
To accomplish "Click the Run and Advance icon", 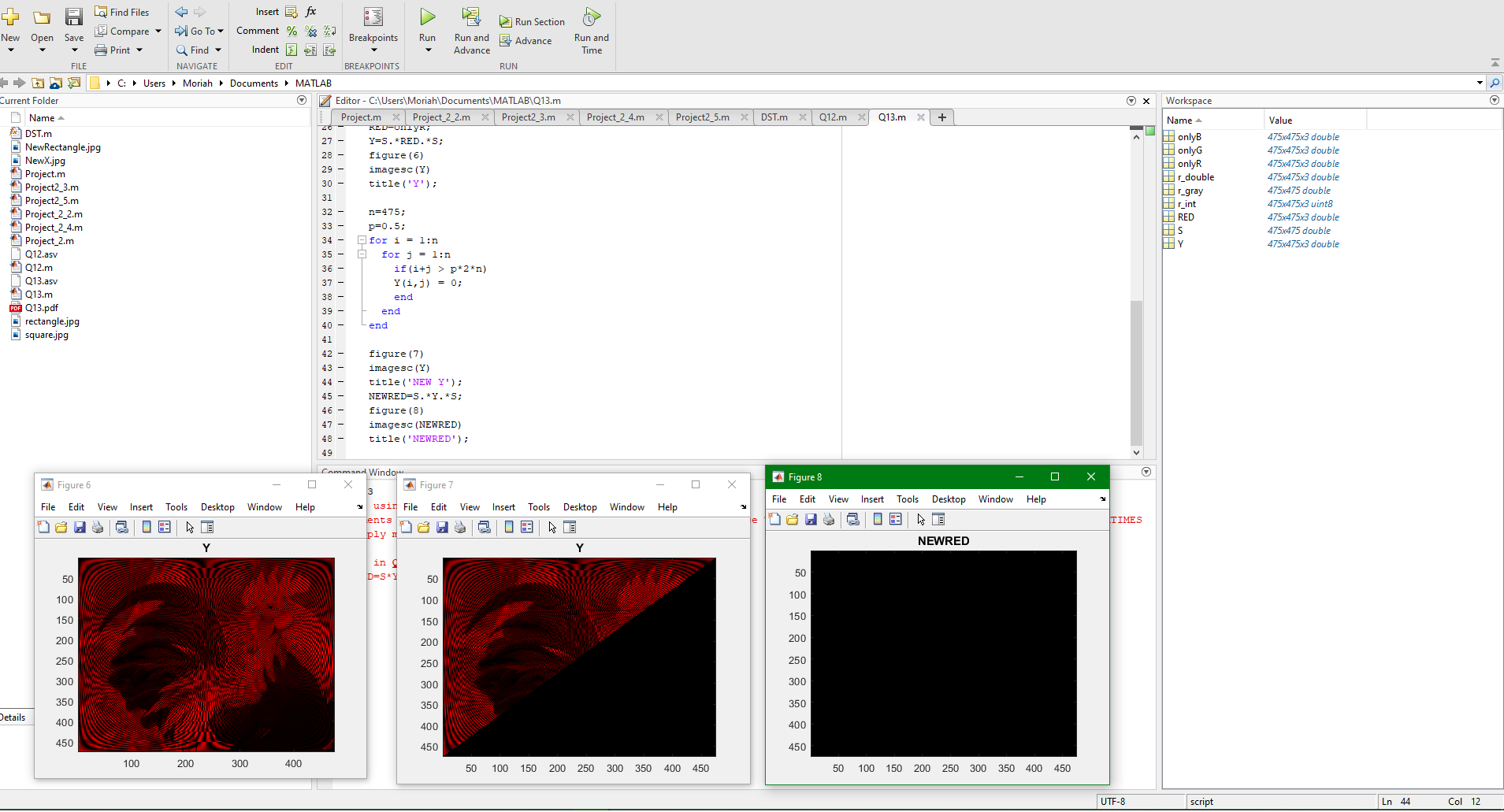I will click(471, 17).
